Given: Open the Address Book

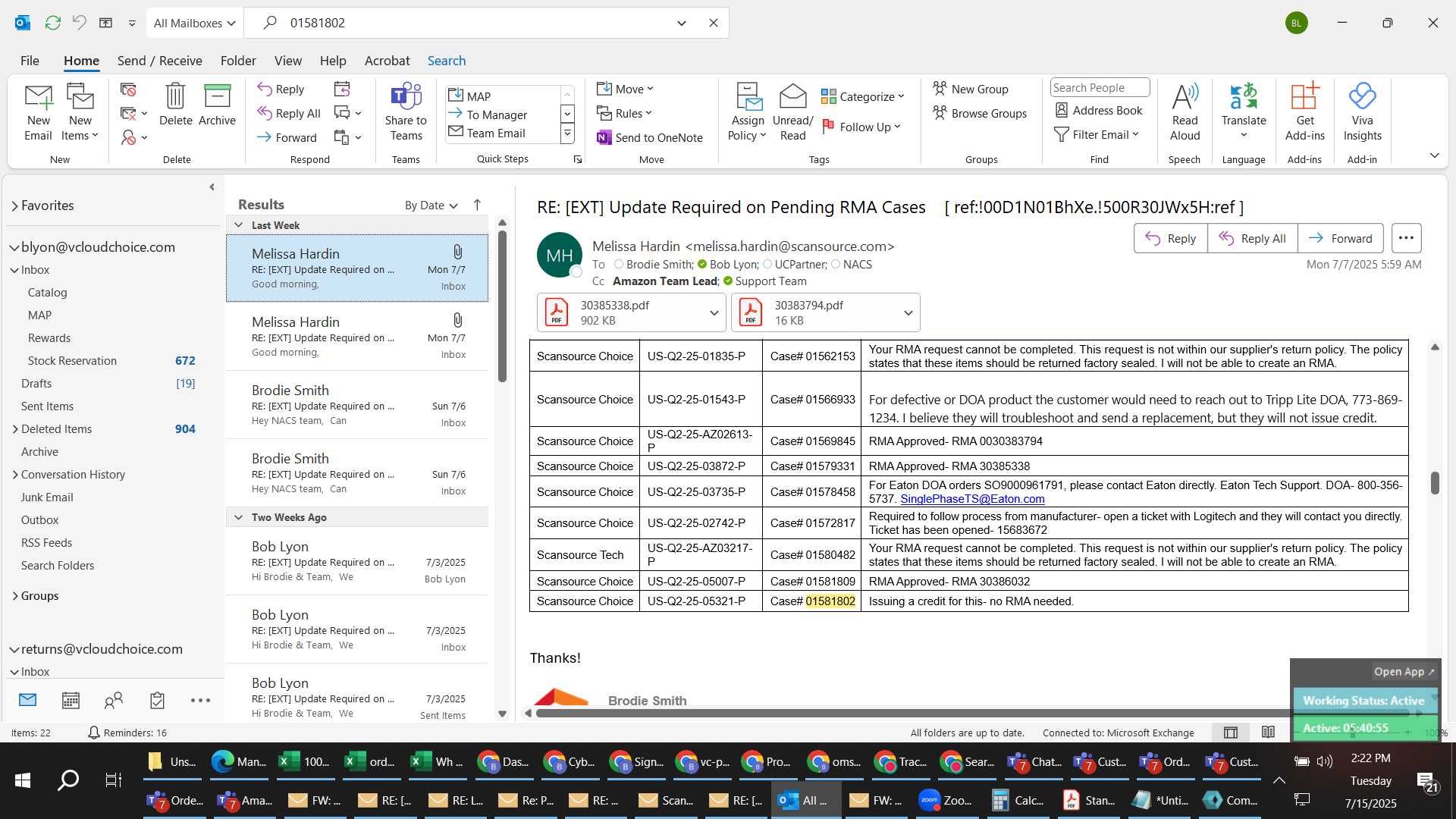Looking at the screenshot, I should point(1099,110).
